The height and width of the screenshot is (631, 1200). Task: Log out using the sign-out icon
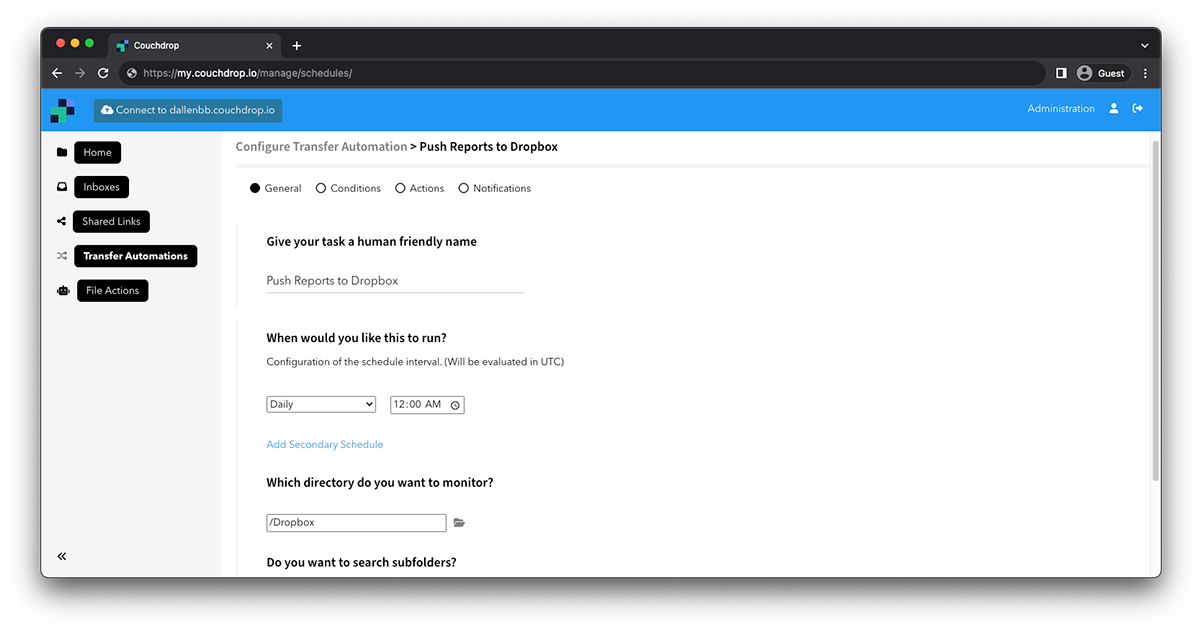[x=1138, y=108]
